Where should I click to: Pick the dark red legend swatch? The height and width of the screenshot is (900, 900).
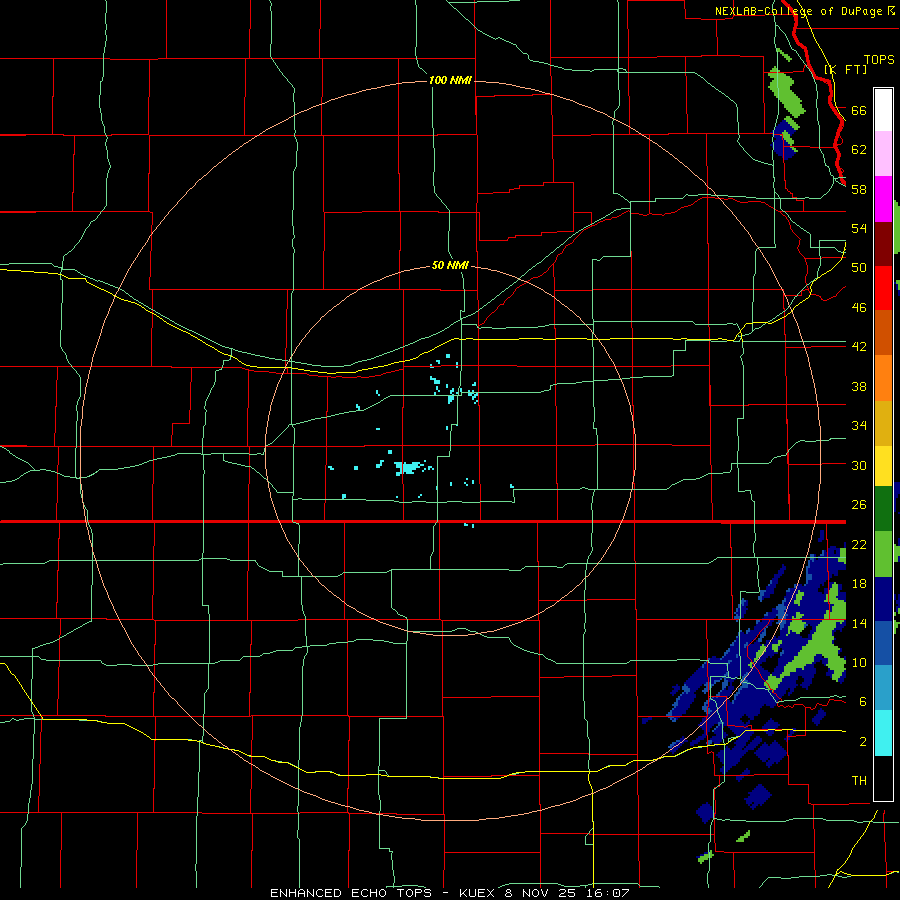point(883,244)
